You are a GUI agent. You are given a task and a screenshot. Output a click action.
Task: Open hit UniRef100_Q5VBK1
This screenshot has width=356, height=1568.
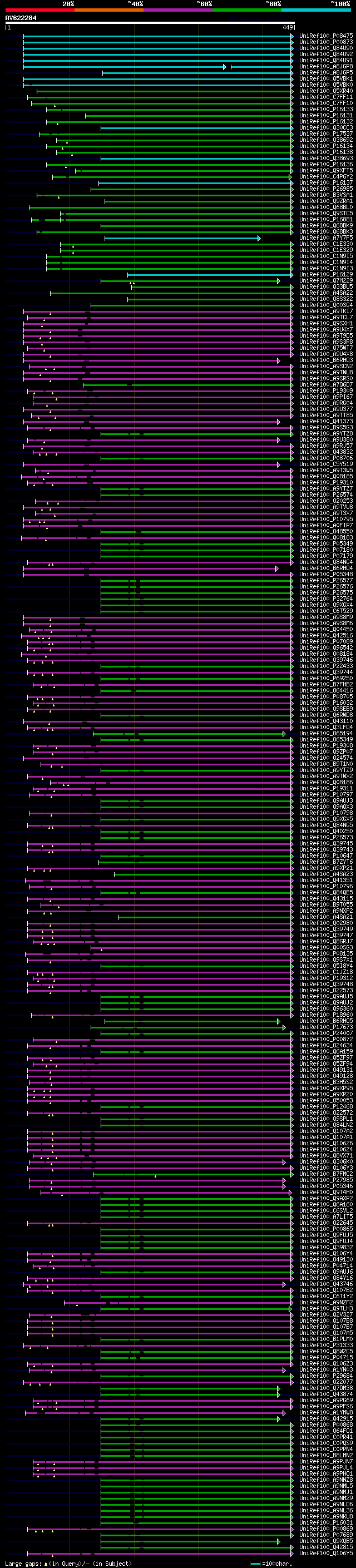(x=325, y=78)
